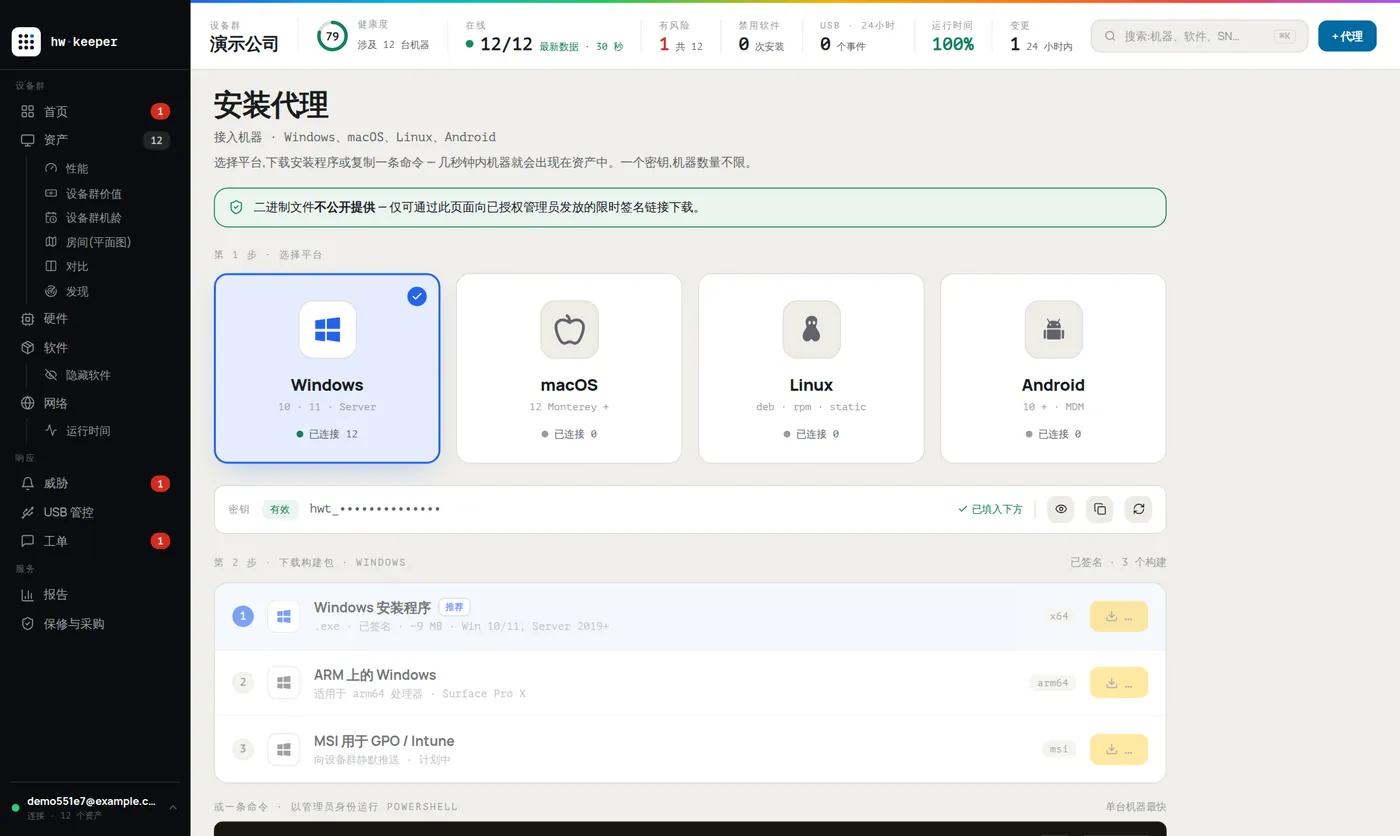Click the 演示公司 device group name
This screenshot has width=1400, height=836.
[244, 44]
